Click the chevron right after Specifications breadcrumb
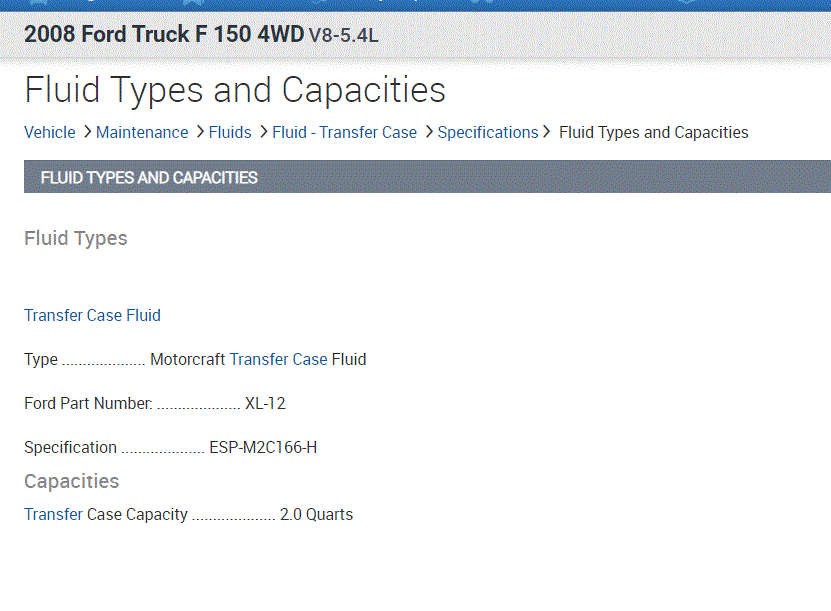Image resolution: width=831 pixels, height=611 pixels. 547,132
